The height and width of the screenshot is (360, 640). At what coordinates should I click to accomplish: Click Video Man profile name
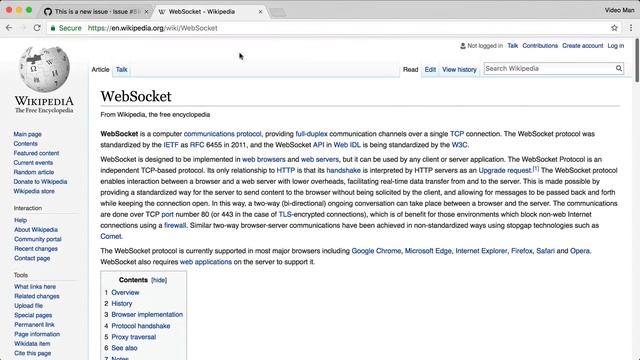coord(620,10)
